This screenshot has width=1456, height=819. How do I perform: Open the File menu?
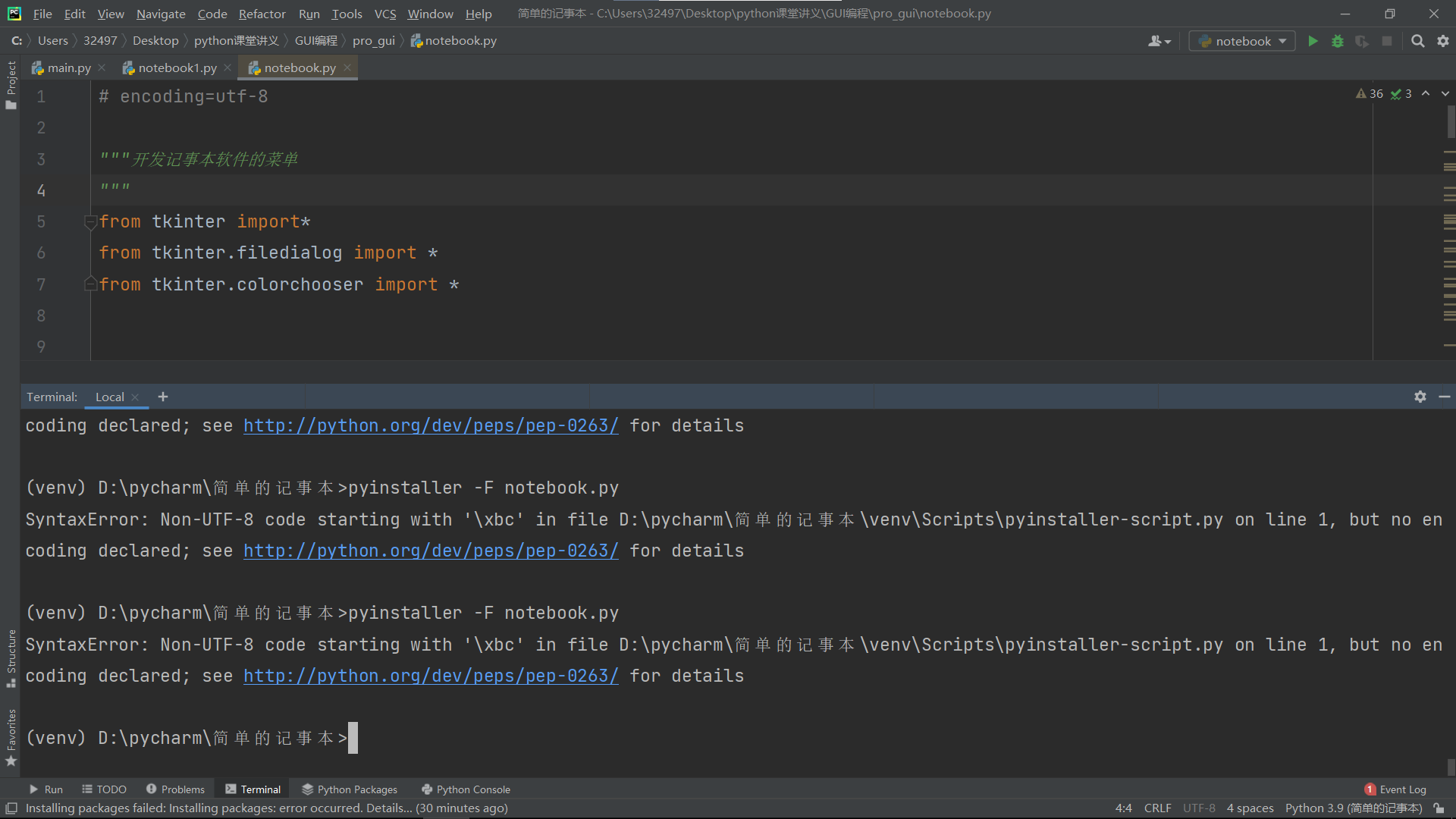[42, 14]
